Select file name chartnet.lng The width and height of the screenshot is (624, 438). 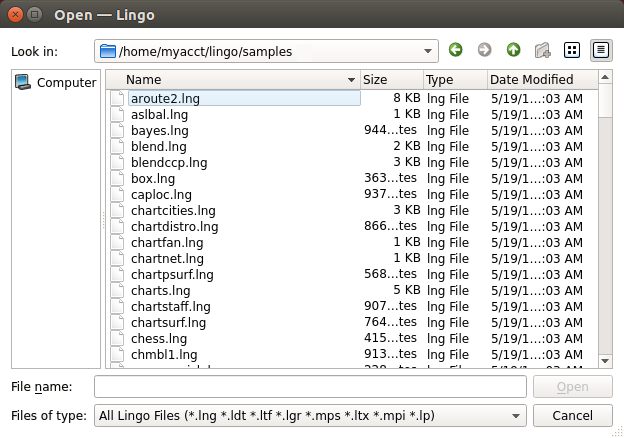click(168, 258)
